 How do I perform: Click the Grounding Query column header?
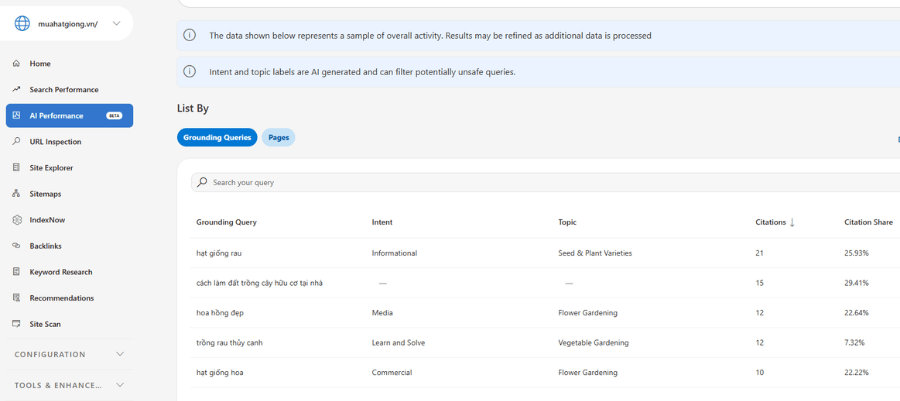click(226, 223)
